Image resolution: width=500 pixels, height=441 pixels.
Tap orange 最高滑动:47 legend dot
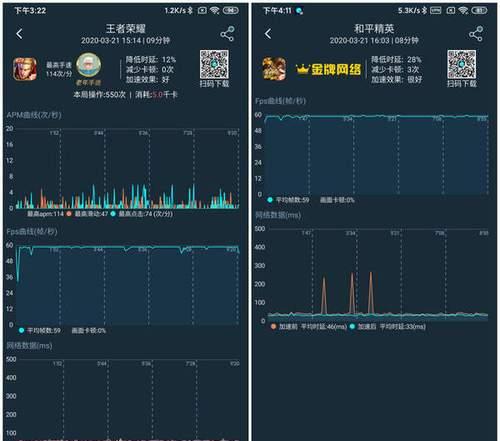[x=69, y=214]
